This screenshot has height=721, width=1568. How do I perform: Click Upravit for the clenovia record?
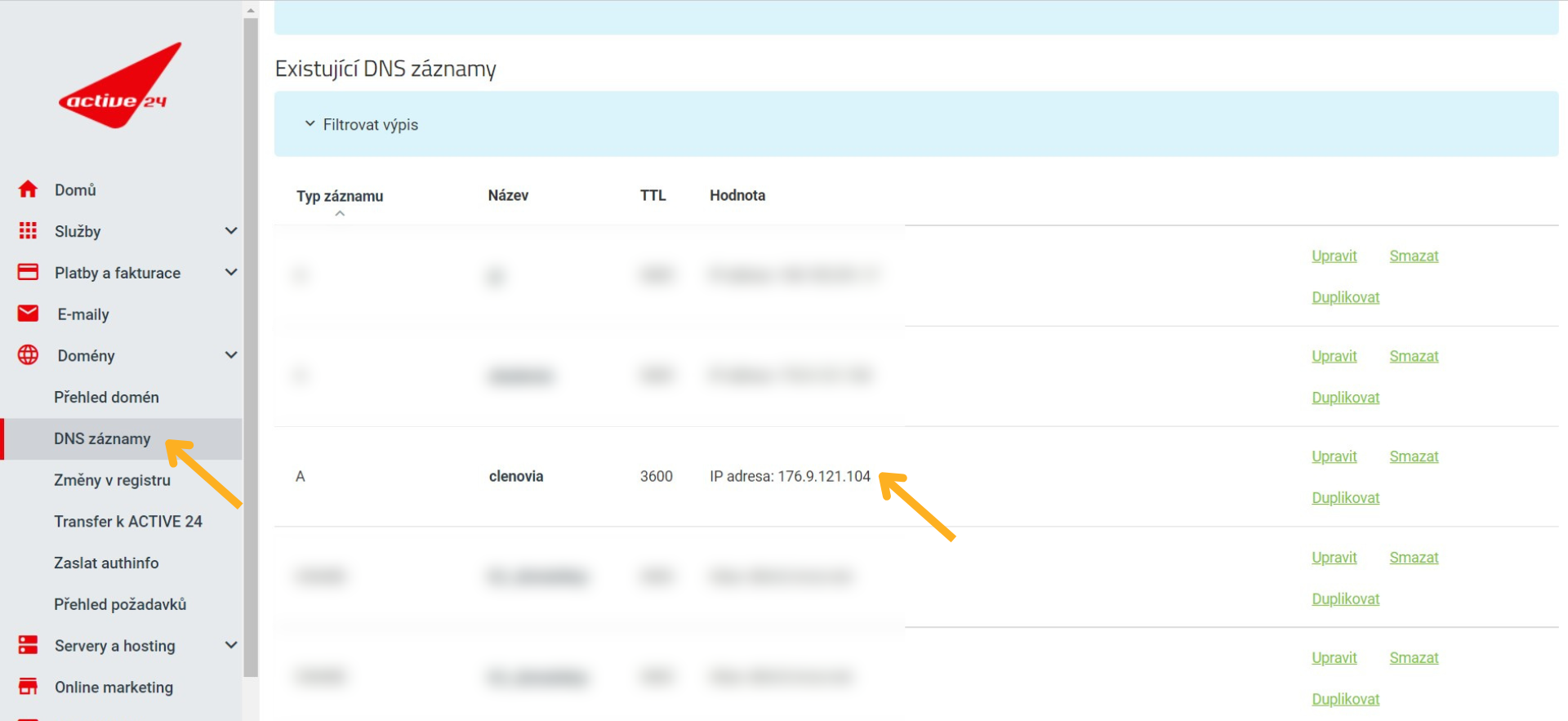[1334, 456]
